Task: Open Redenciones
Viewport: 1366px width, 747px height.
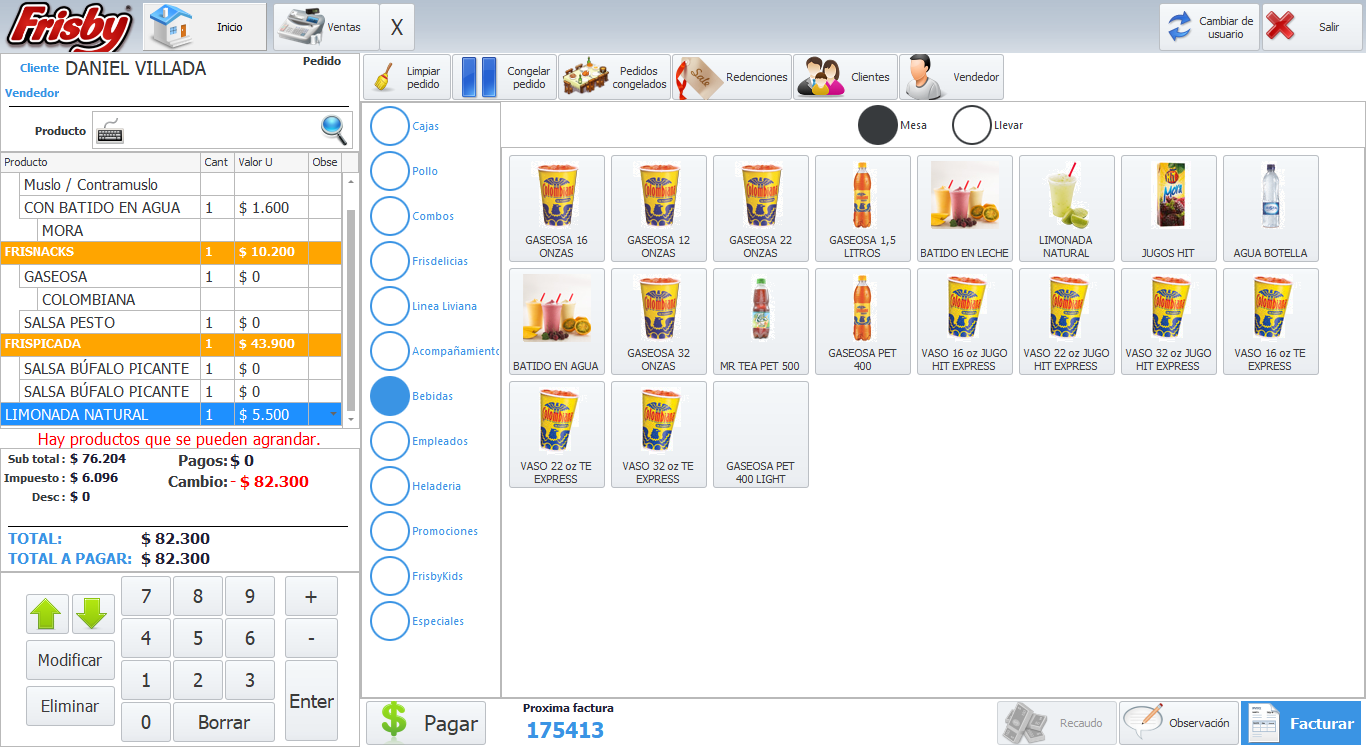Action: 732,77
